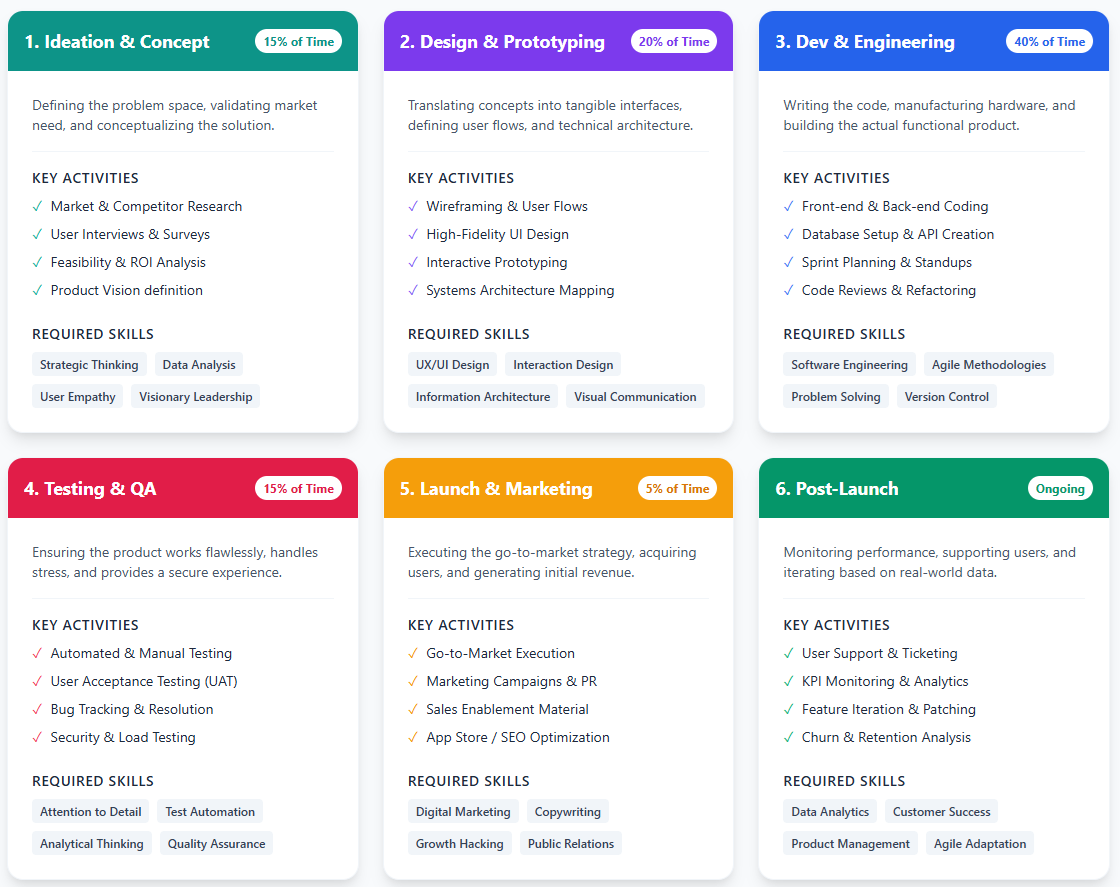Click the checkmark beside Database Setup & API Creation
This screenshot has height=887, width=1120.
[x=789, y=234]
